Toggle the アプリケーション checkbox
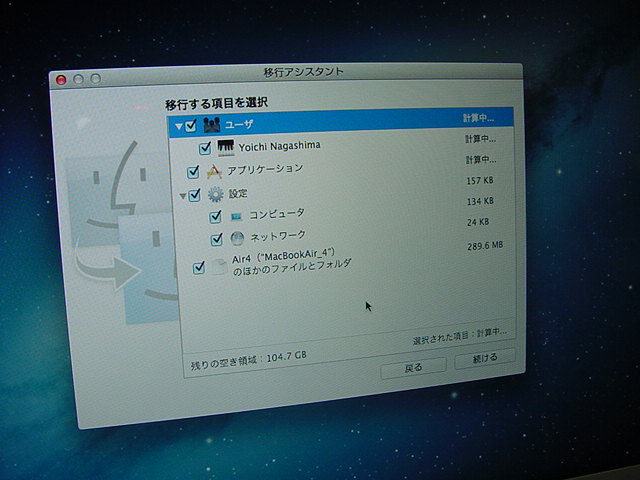The image size is (640, 480). click(x=193, y=172)
